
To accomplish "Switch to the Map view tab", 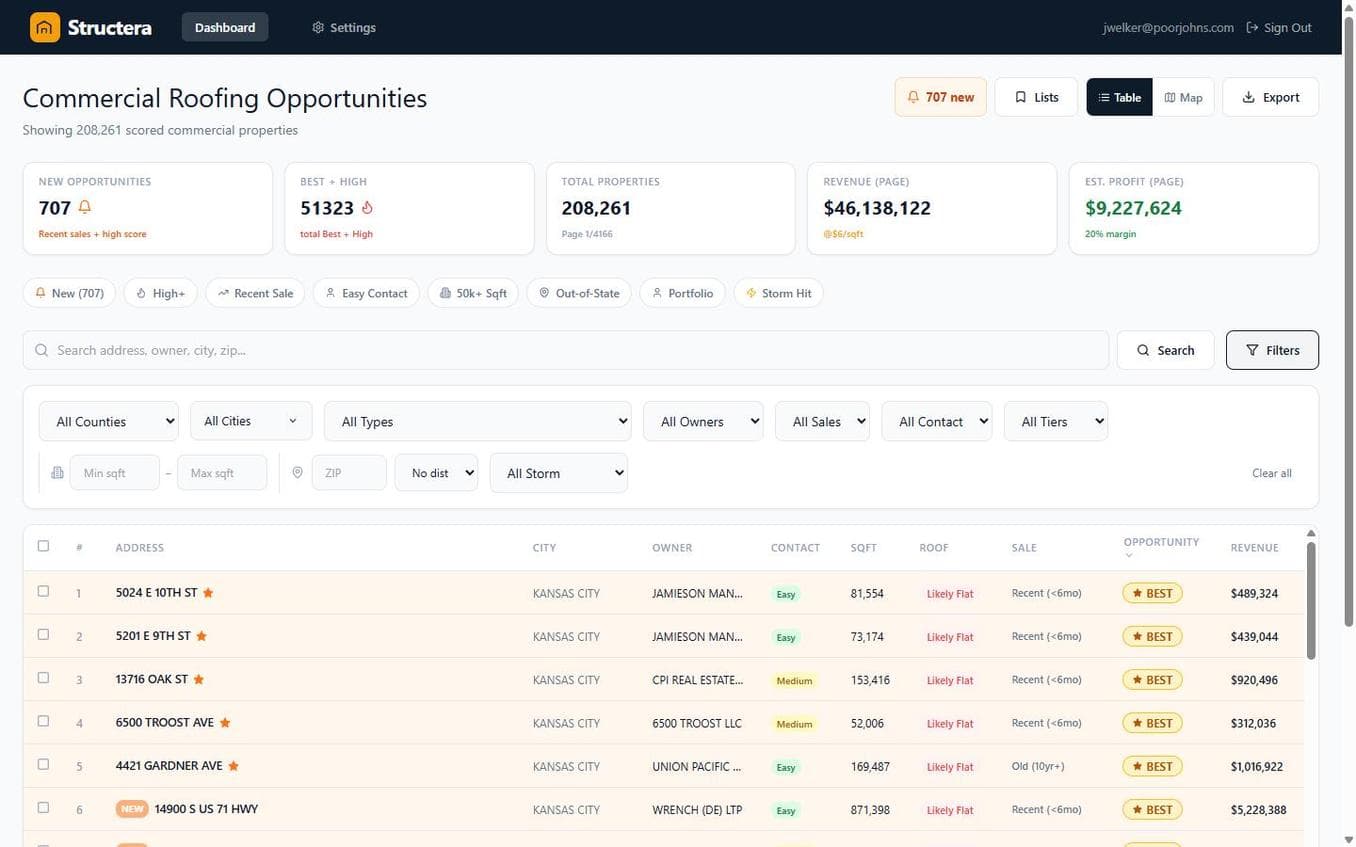I will click(1183, 98).
